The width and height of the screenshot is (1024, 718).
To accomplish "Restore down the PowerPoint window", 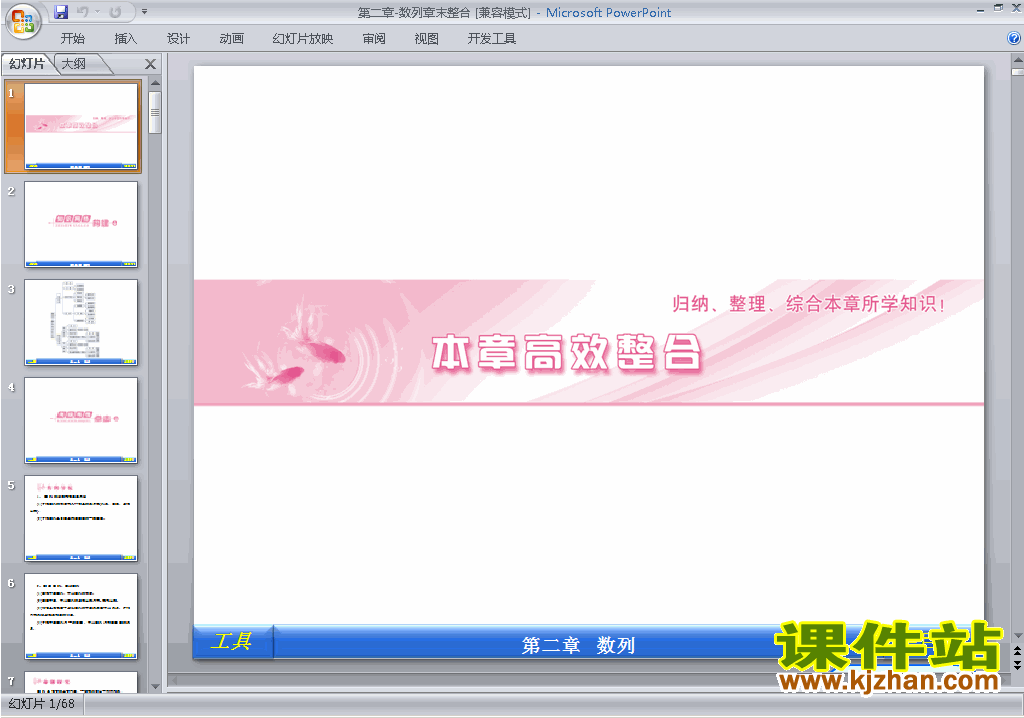I will click(x=998, y=8).
